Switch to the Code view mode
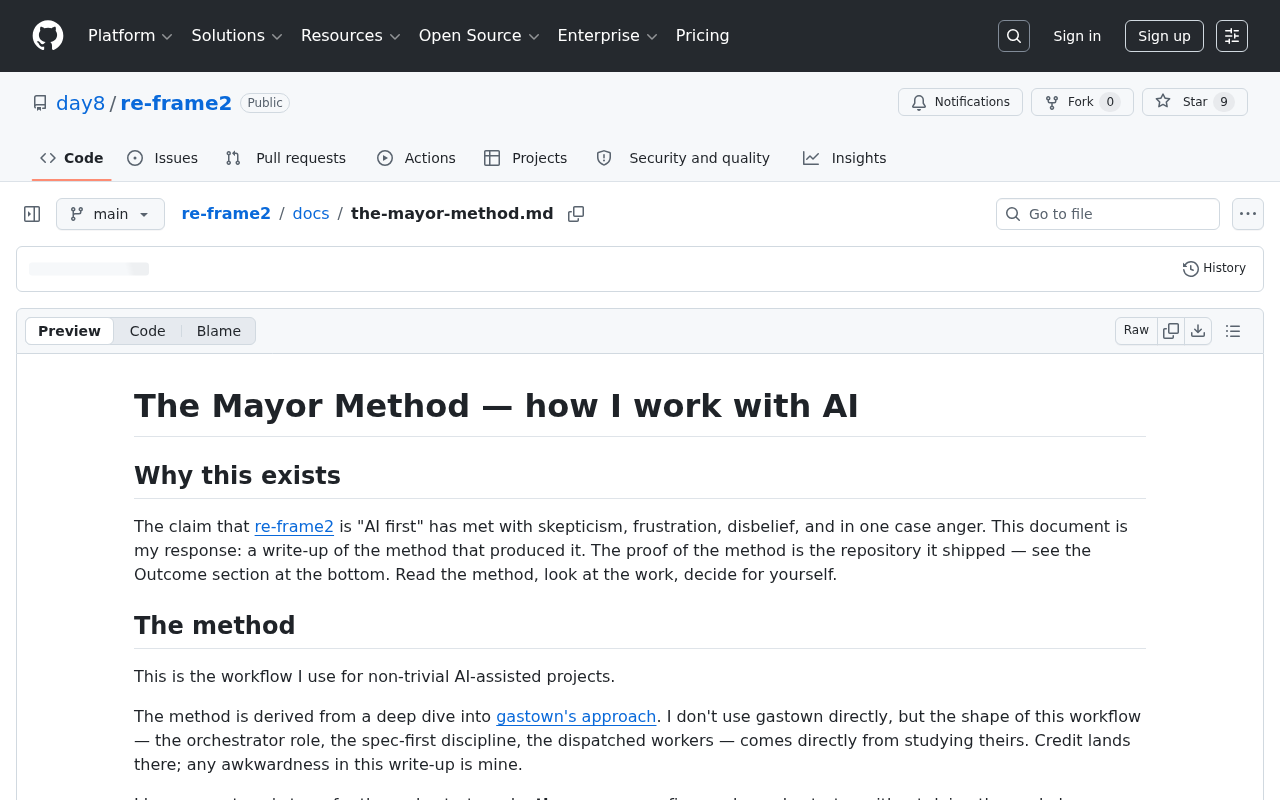This screenshot has width=1280, height=800. (147, 331)
